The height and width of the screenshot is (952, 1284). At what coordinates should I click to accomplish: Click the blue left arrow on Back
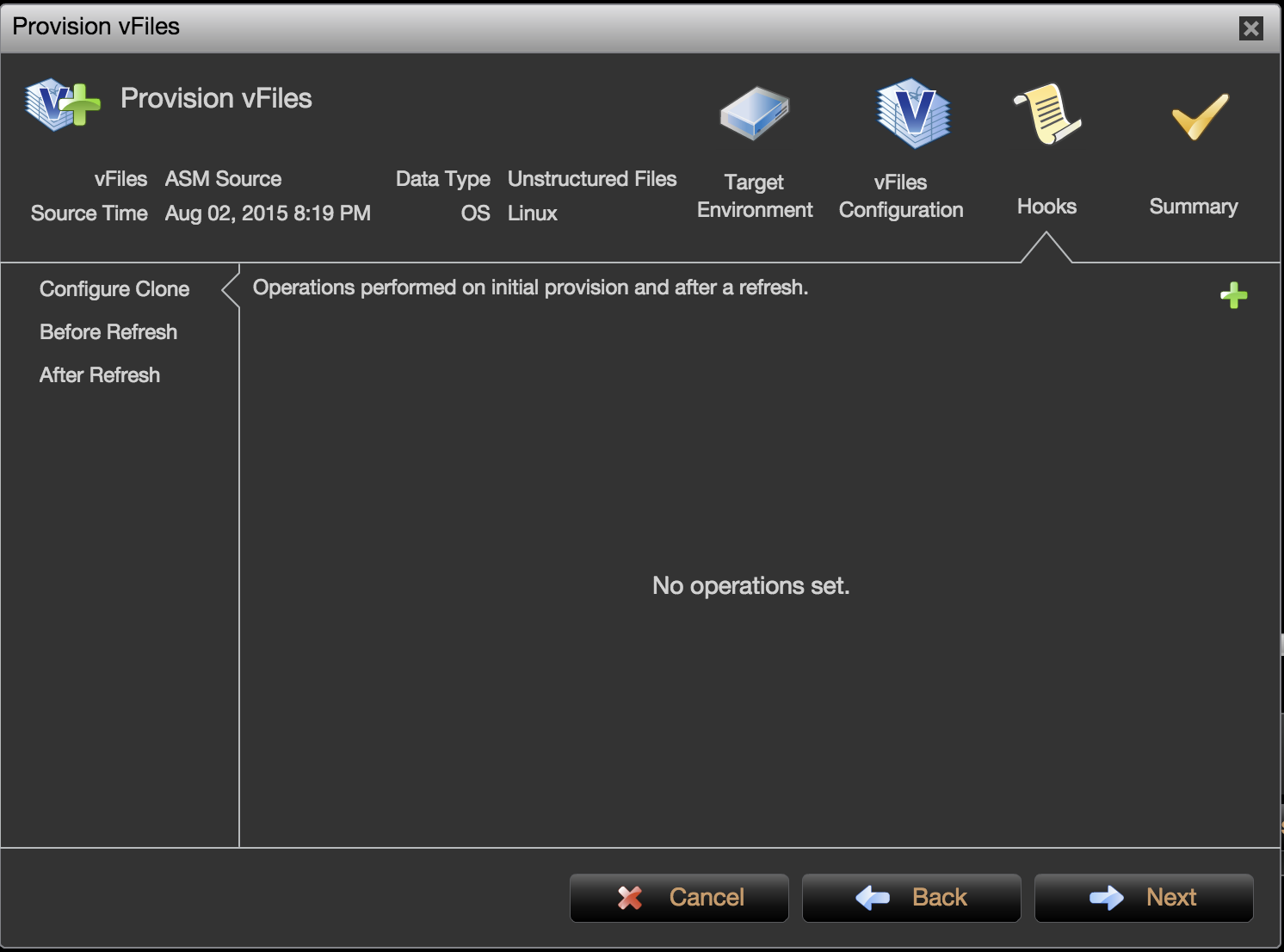pyautogui.click(x=873, y=898)
